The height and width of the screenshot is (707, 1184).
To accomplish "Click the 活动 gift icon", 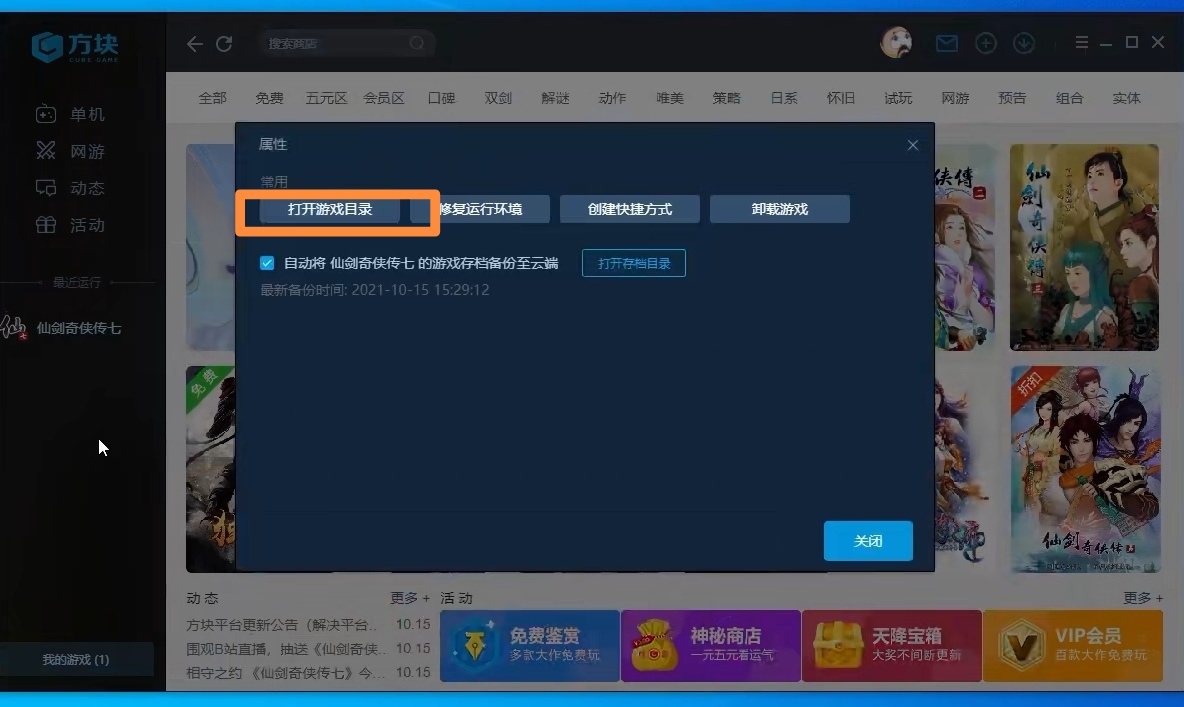I will (45, 224).
